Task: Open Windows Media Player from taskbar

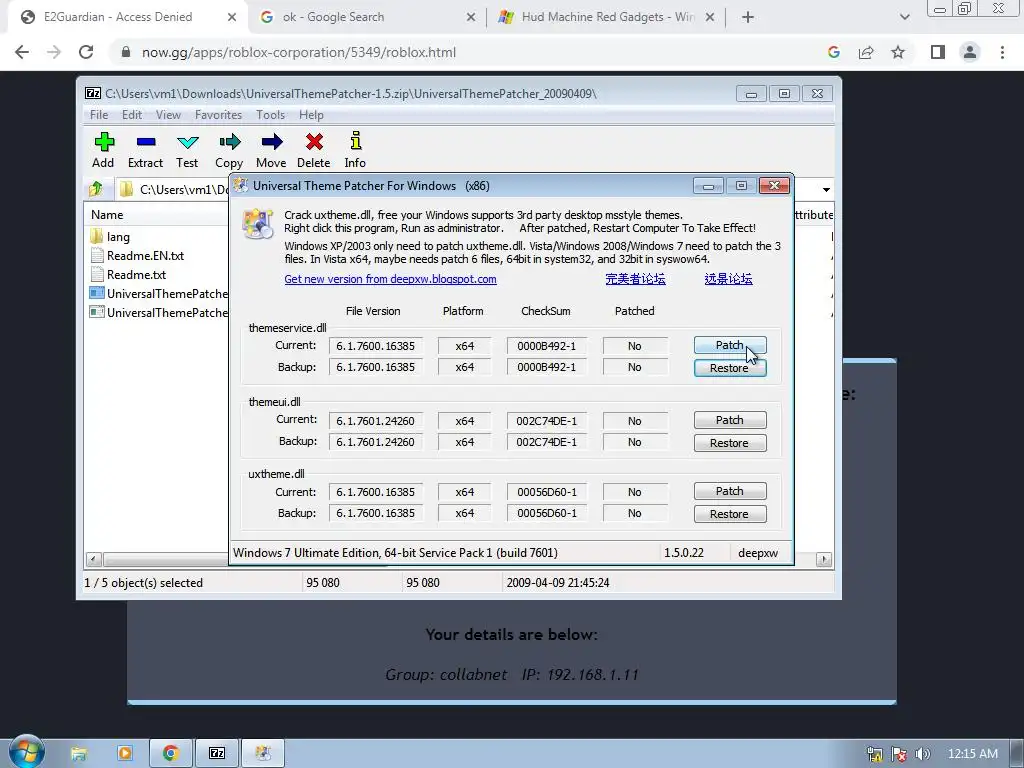Action: click(125, 754)
